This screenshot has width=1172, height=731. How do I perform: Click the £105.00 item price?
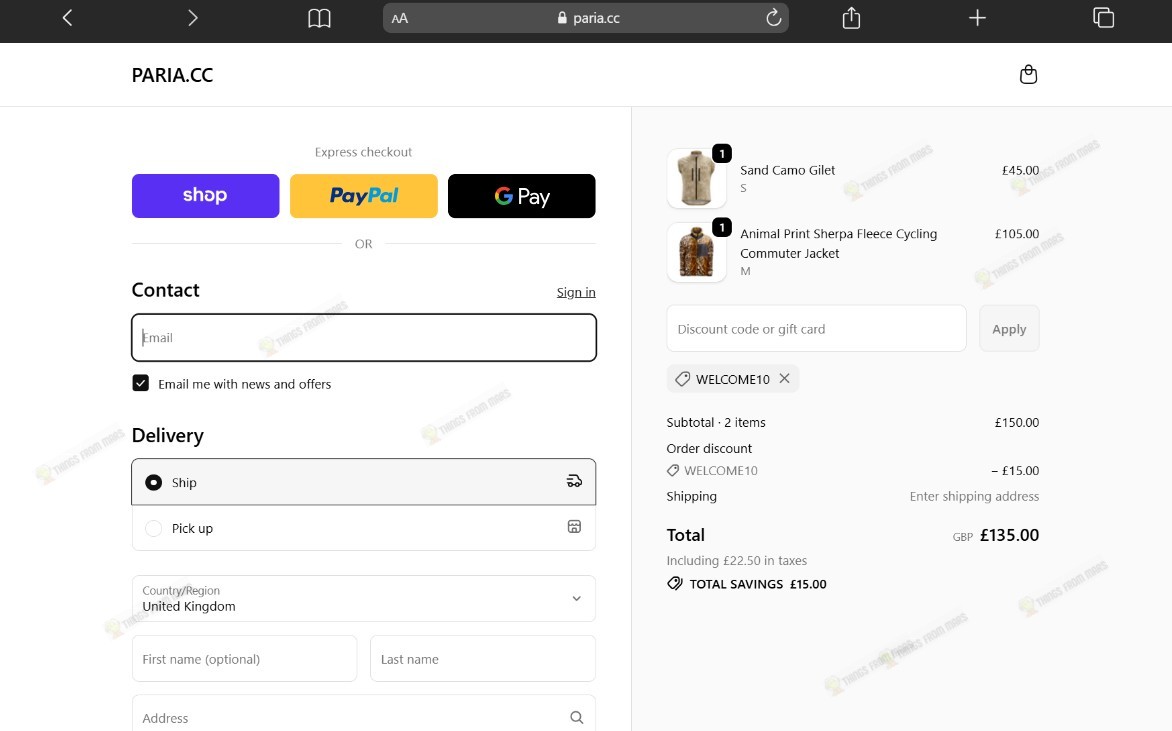click(1017, 234)
